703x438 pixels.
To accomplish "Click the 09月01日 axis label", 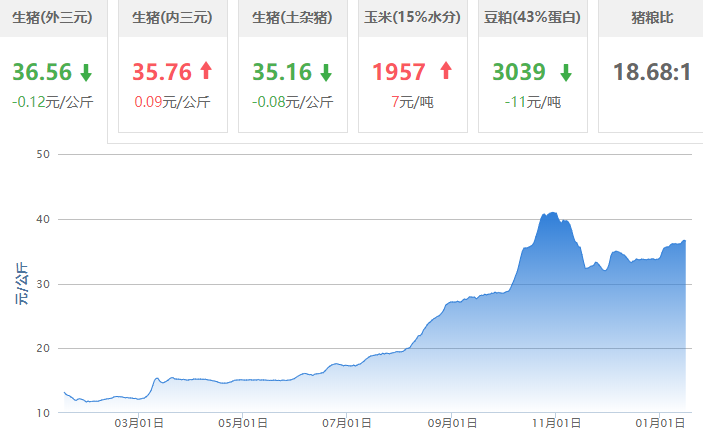I will (x=452, y=423).
